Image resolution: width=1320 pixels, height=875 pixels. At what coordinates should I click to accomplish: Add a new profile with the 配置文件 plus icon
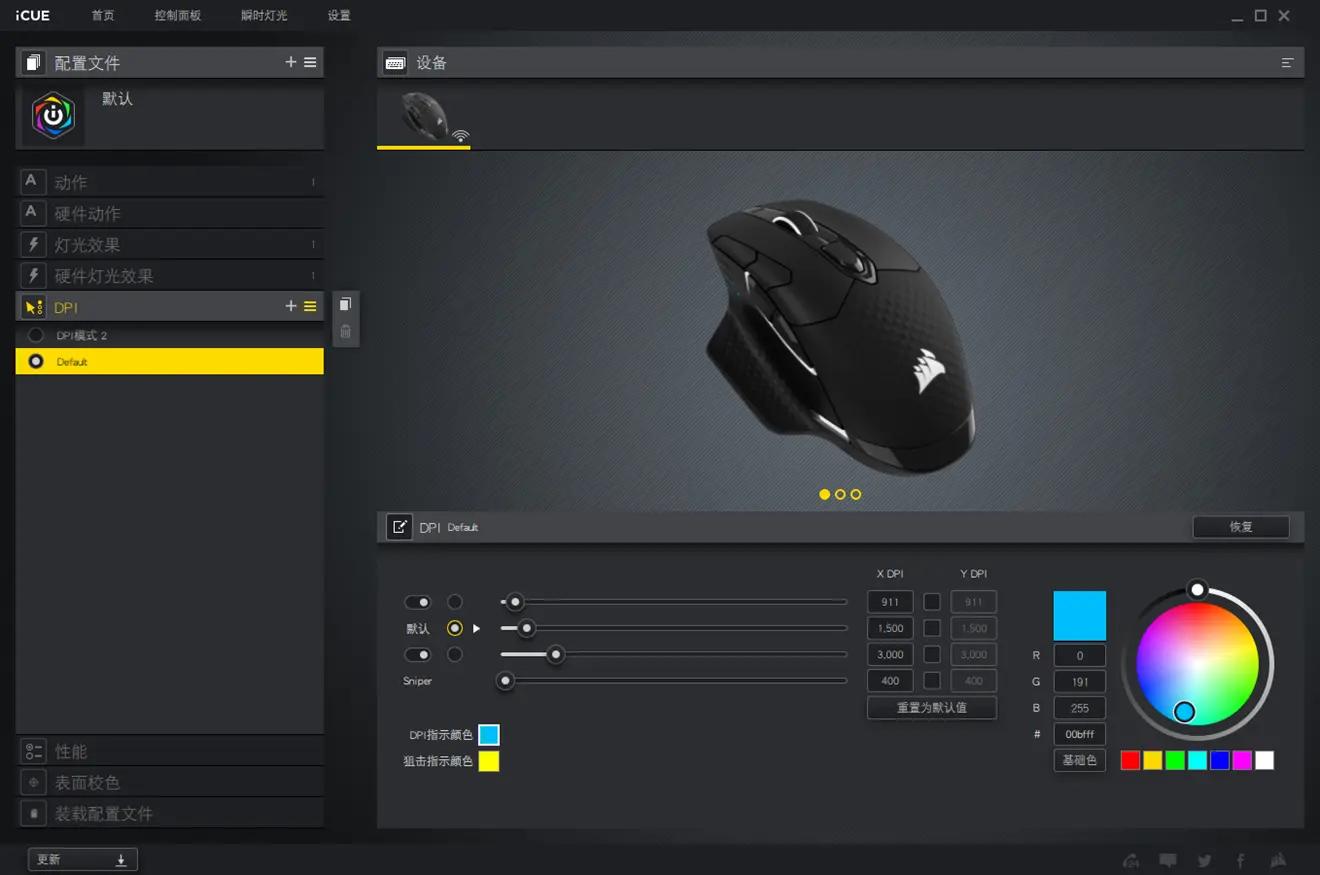coord(291,62)
